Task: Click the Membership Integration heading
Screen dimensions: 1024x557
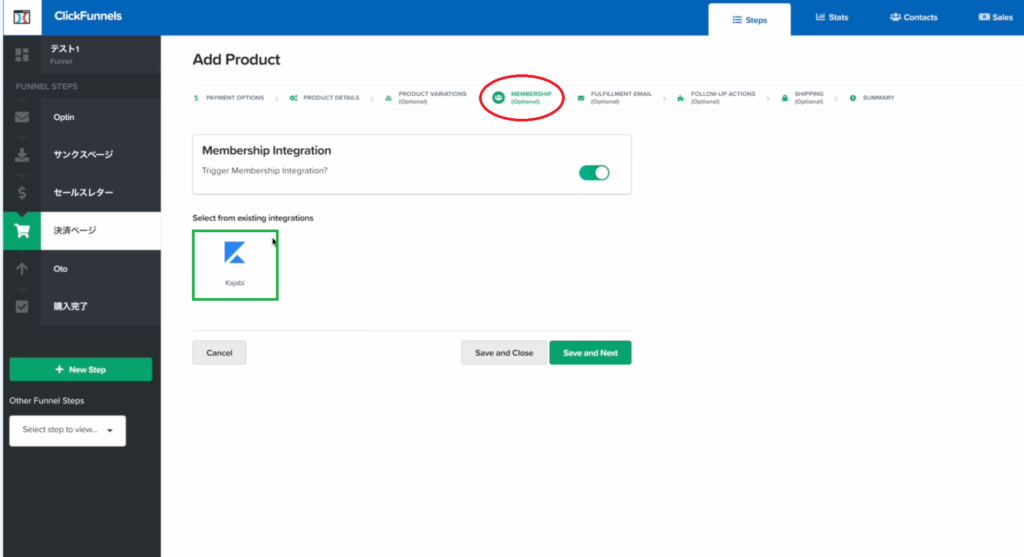Action: coord(266,151)
